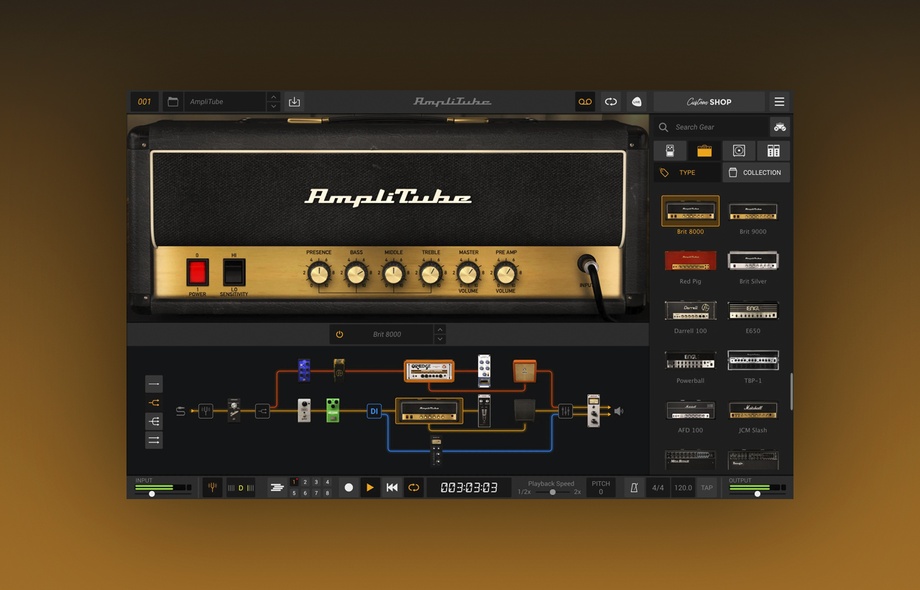This screenshot has width=920, height=590.
Task: Select the parallel dual-chain routing layout
Action: [x=154, y=440]
